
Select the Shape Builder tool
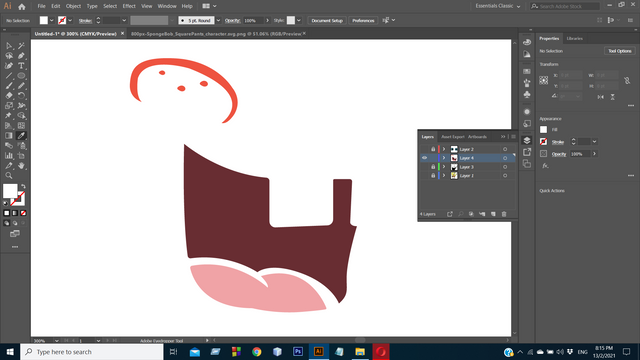click(x=21, y=116)
